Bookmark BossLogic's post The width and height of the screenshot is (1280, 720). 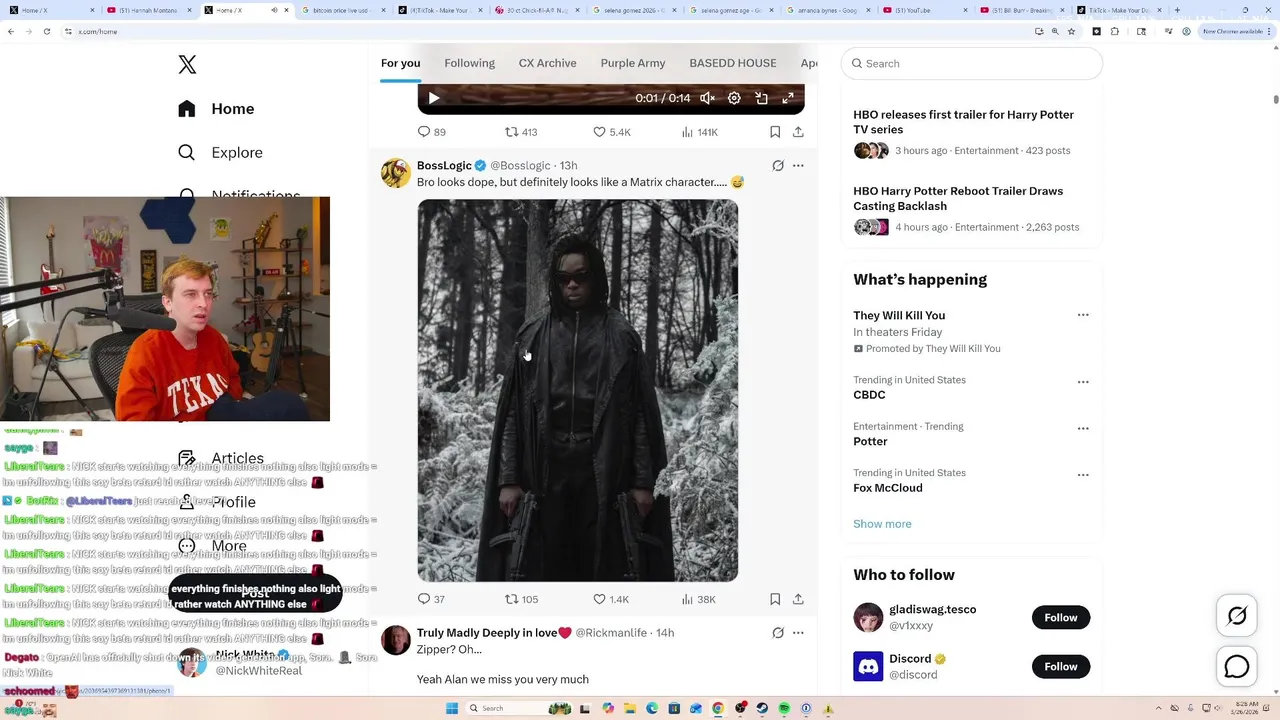point(775,599)
